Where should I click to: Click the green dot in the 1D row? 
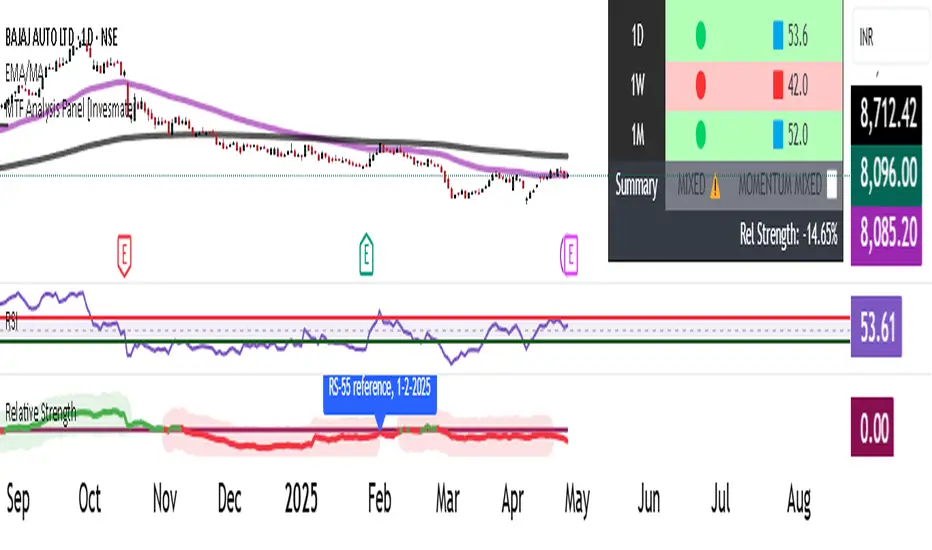[701, 36]
